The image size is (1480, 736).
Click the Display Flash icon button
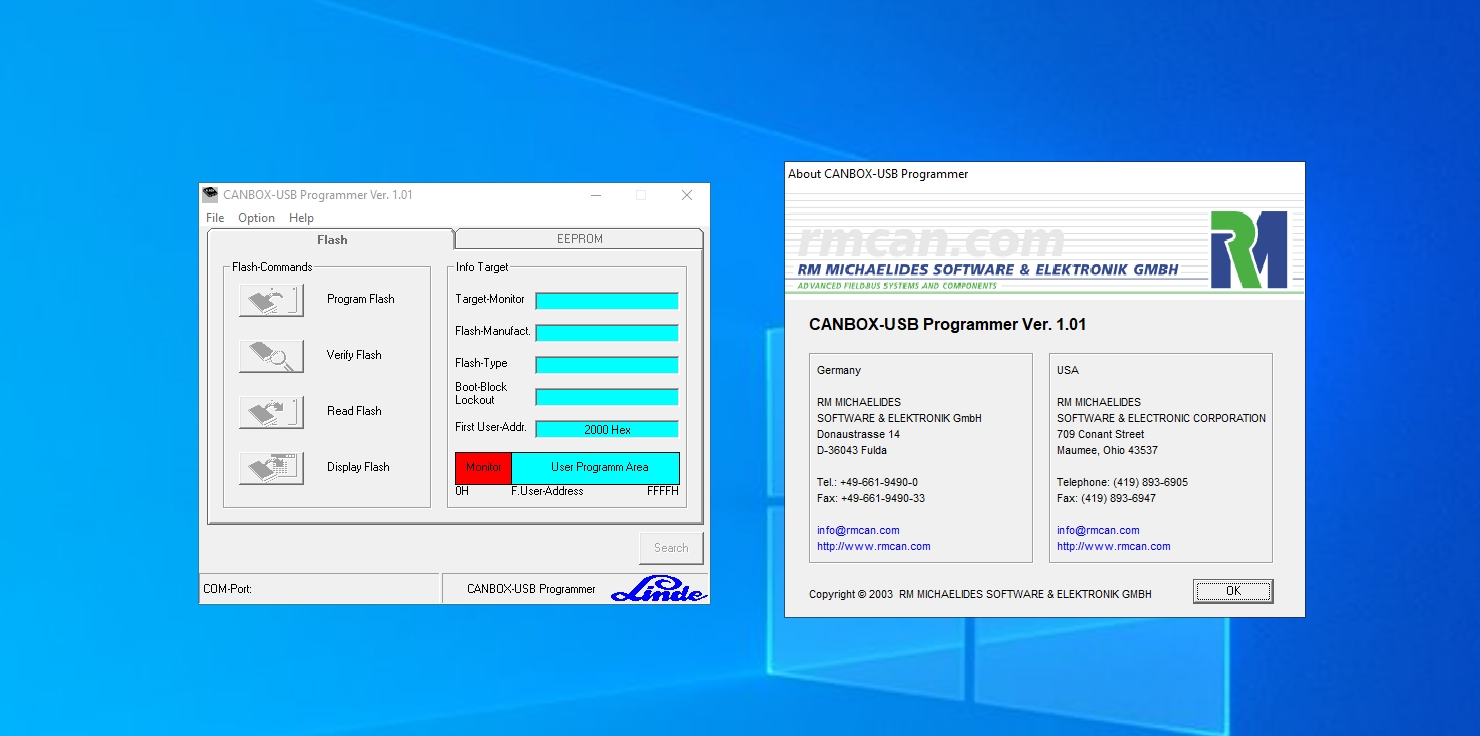click(271, 468)
